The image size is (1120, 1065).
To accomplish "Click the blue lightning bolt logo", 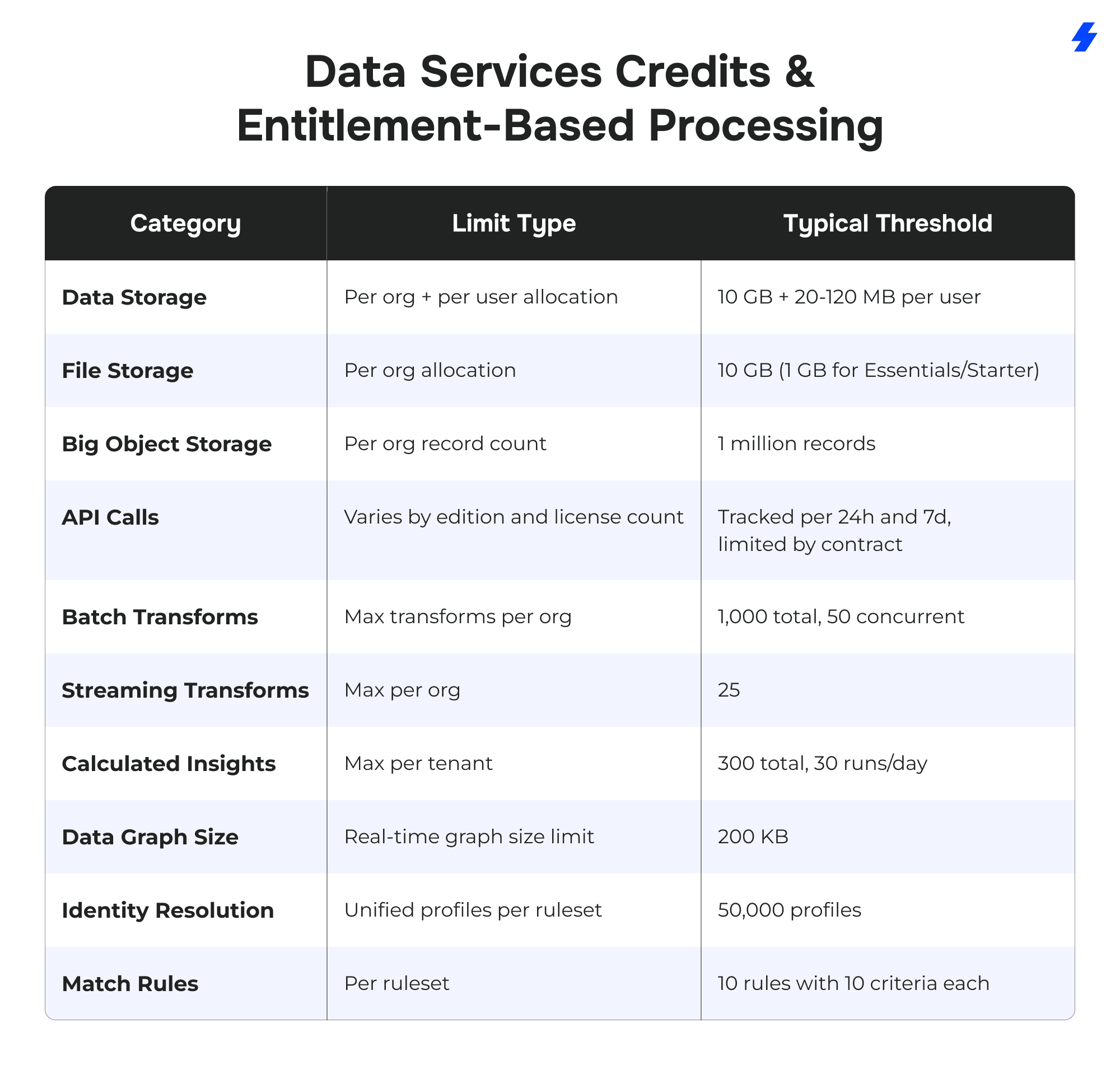I will [1084, 37].
